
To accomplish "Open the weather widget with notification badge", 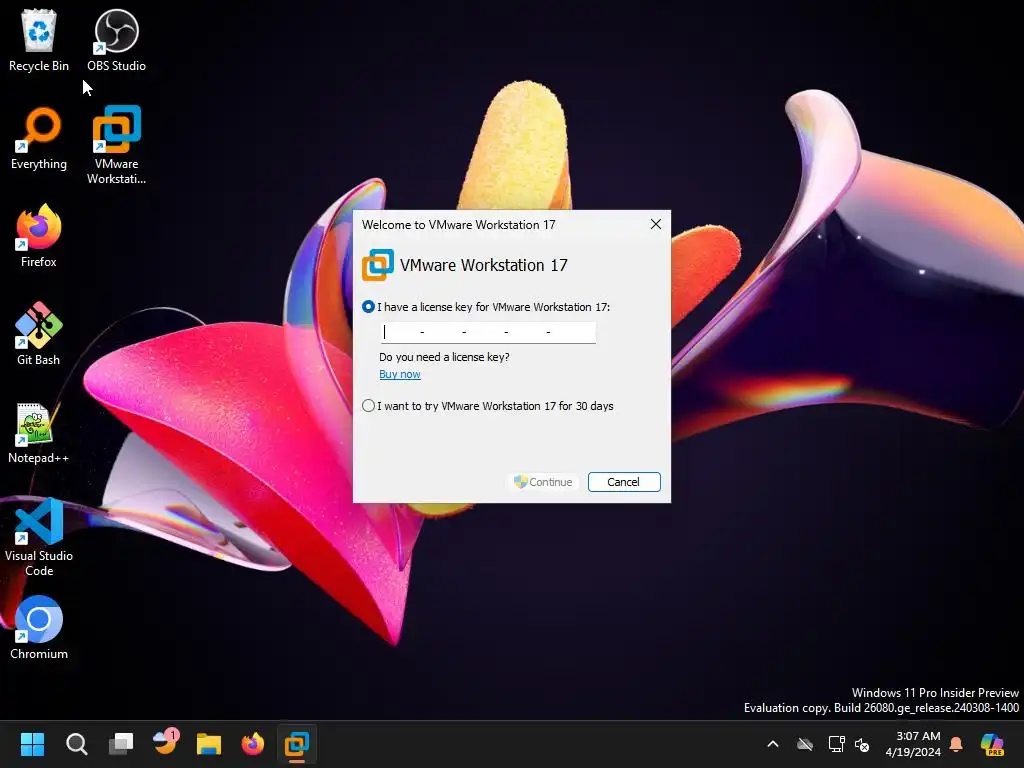I will tap(165, 742).
